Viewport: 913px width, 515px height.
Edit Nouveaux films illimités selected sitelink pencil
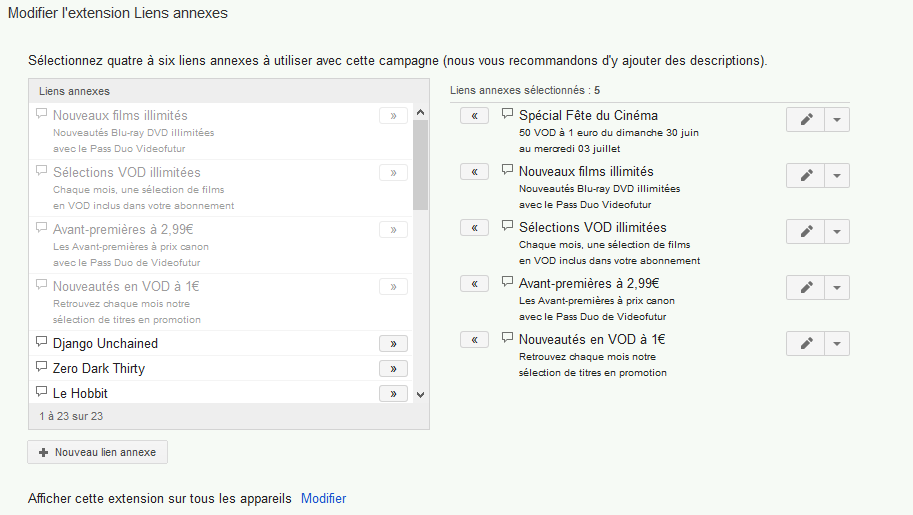click(x=805, y=175)
